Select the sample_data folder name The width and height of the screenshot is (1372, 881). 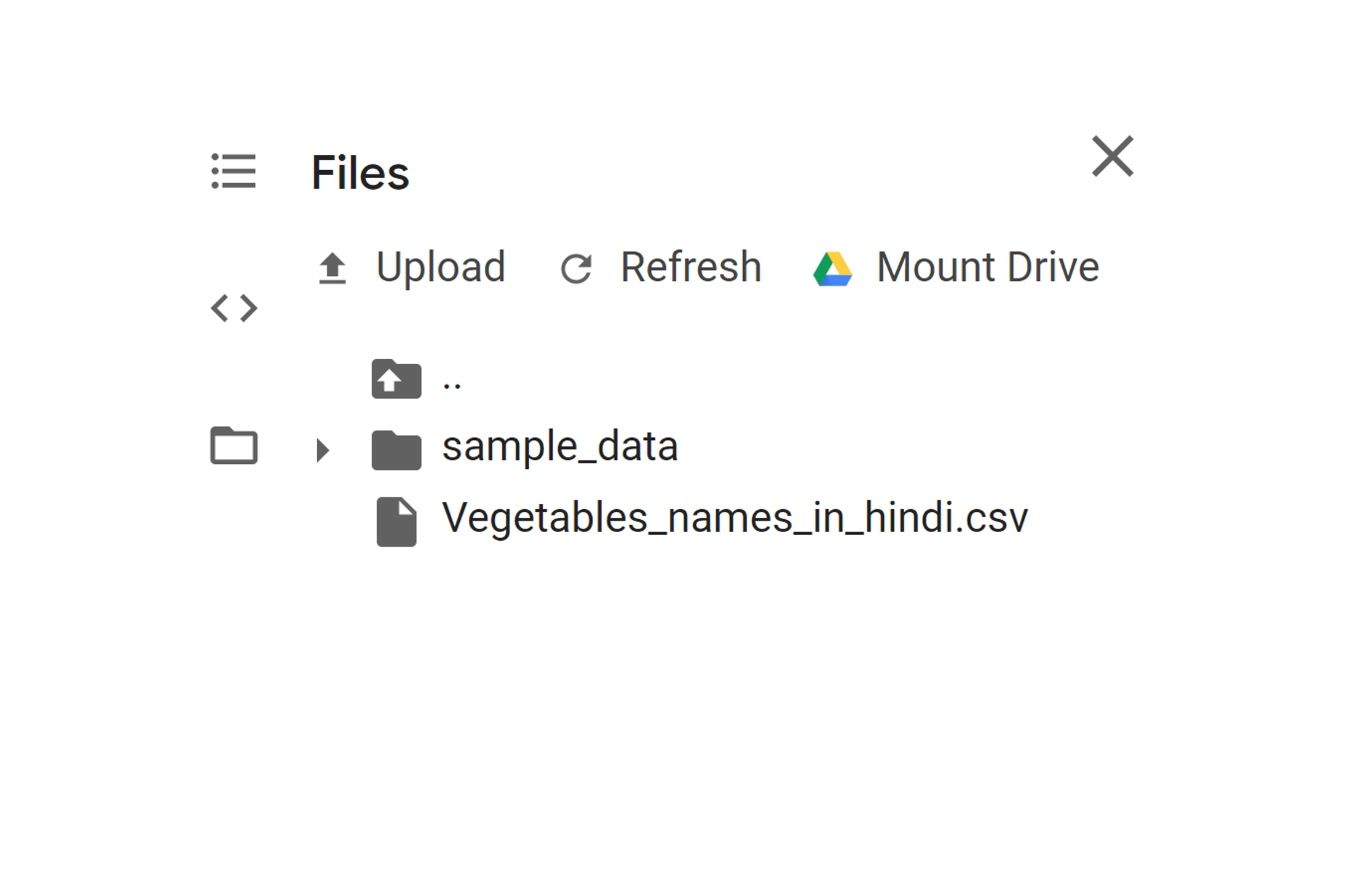560,447
